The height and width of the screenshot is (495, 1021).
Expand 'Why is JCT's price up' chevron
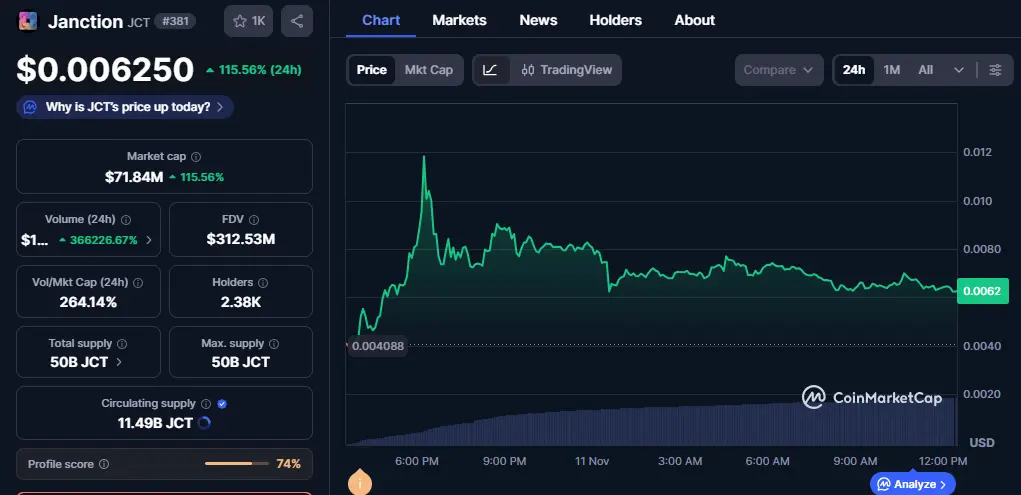click(x=220, y=107)
